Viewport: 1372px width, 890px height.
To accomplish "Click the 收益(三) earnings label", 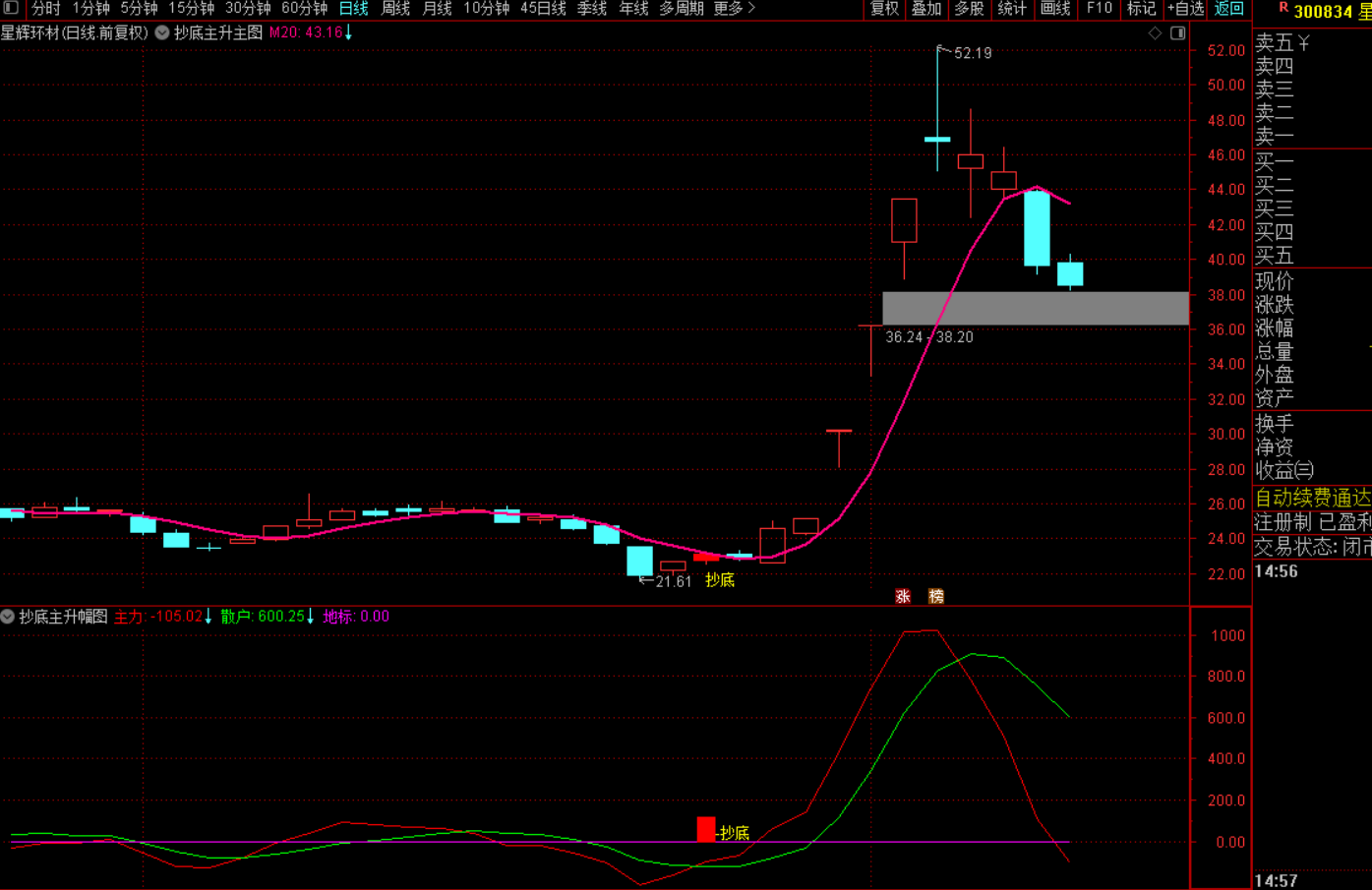I will 1283,470.
